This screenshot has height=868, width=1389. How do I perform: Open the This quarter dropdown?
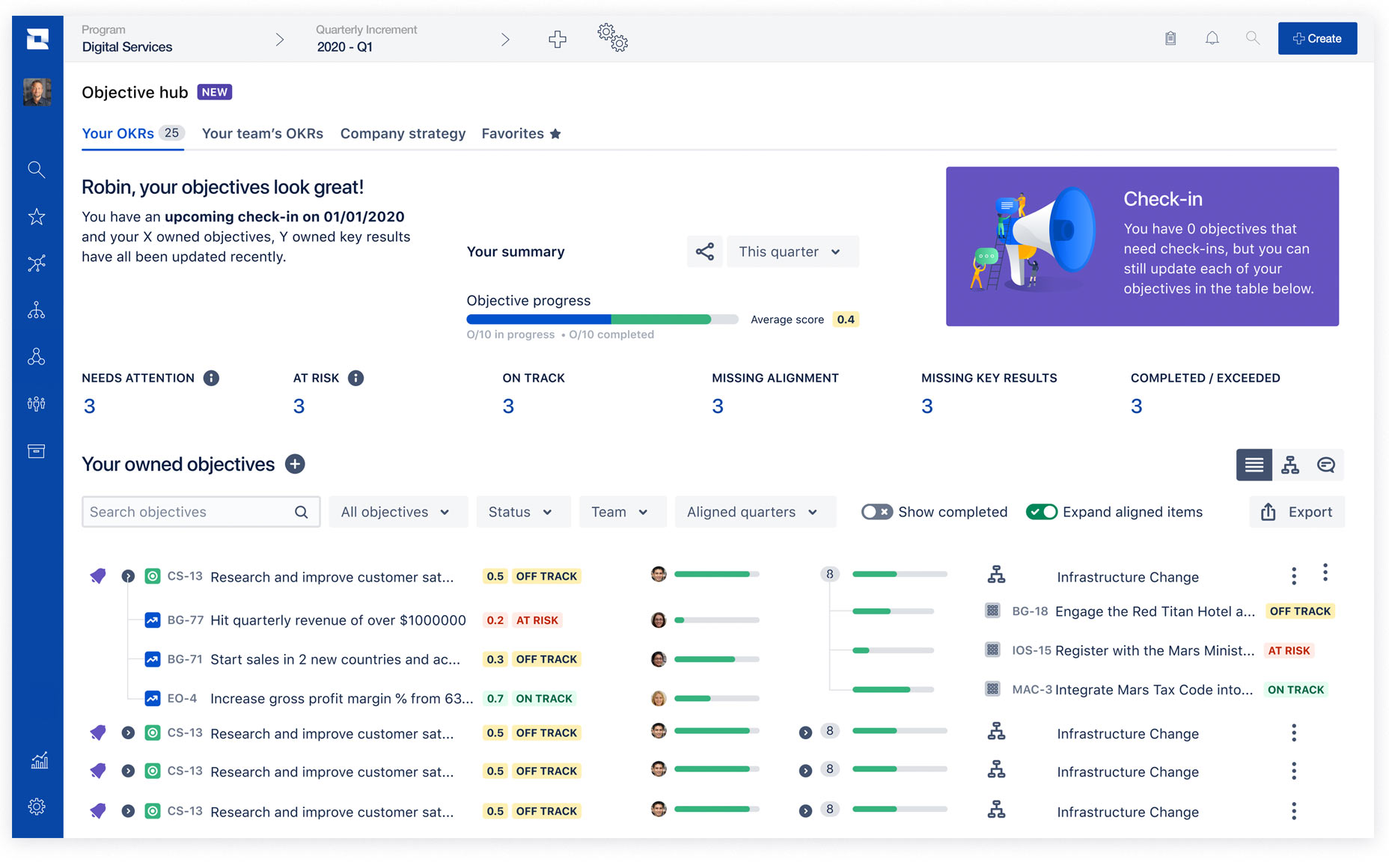tap(792, 251)
